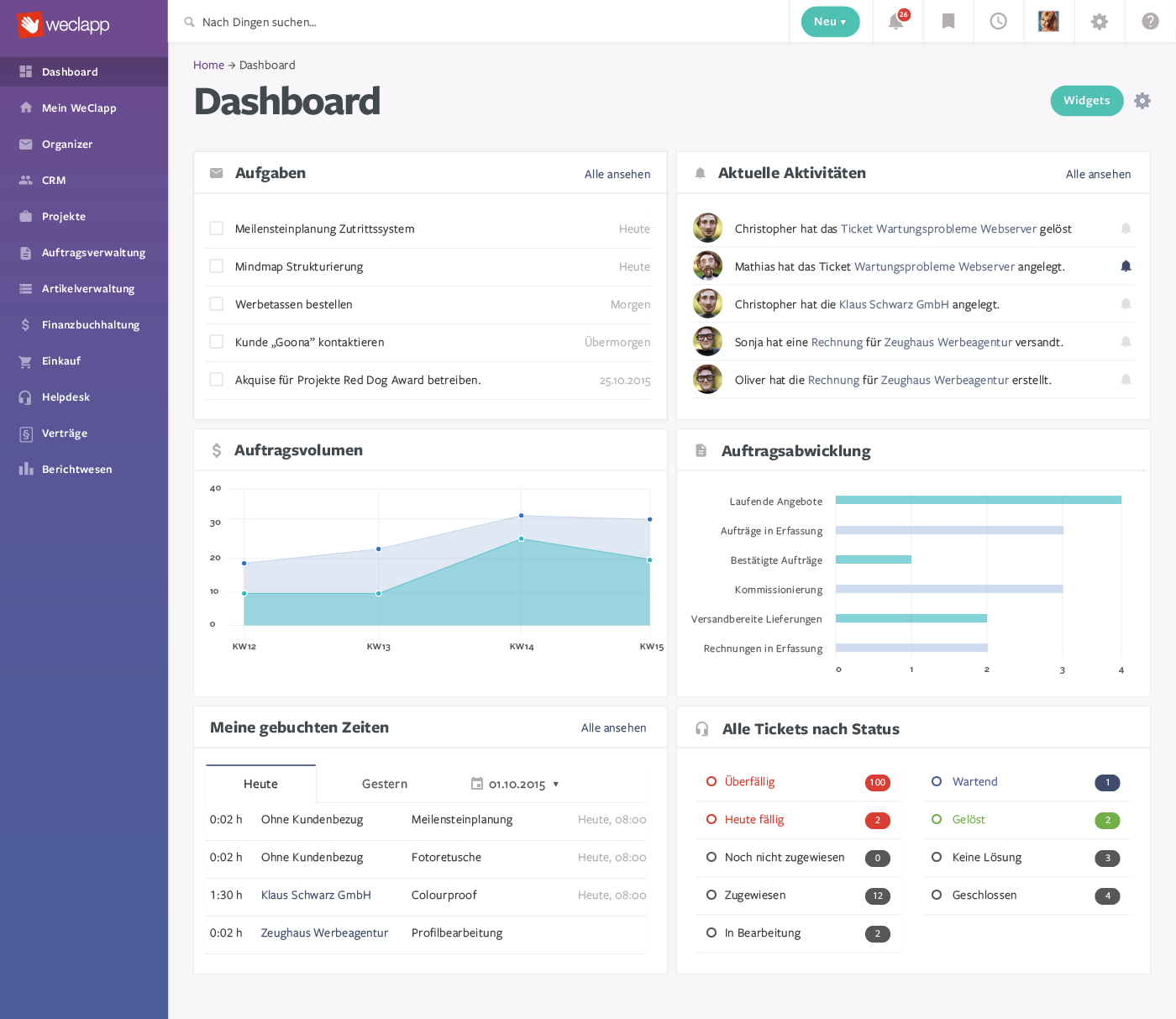Screen dimensions: 1176x1019
Task: Open the notifications bell with 26 badge
Action: coord(897,22)
